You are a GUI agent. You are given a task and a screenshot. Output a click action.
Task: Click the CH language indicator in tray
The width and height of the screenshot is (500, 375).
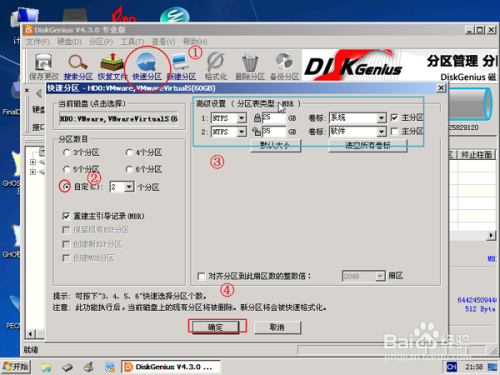click(451, 367)
